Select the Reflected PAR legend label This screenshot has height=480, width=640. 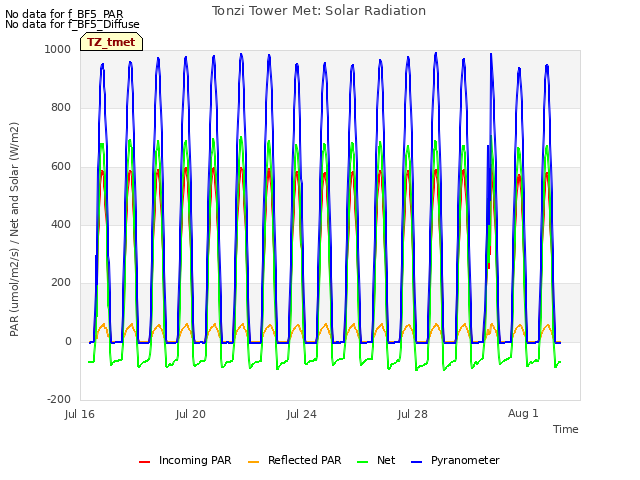pos(304,460)
